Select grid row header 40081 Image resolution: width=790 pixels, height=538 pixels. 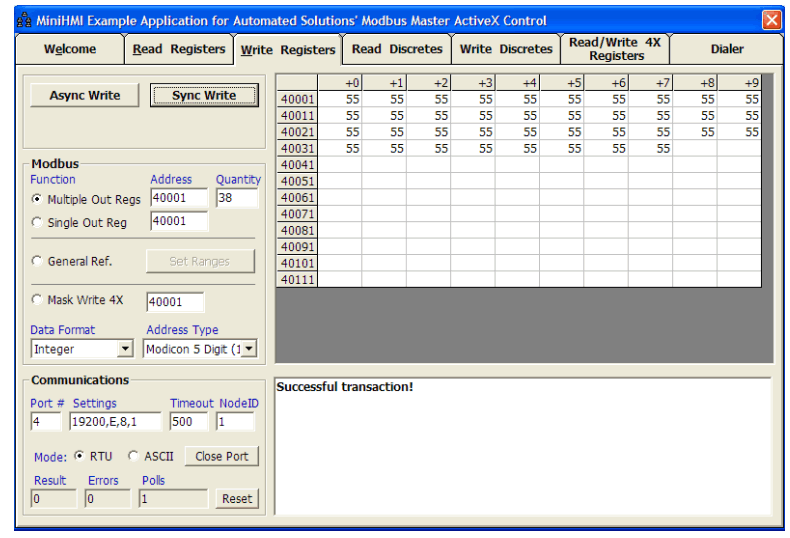point(297,230)
